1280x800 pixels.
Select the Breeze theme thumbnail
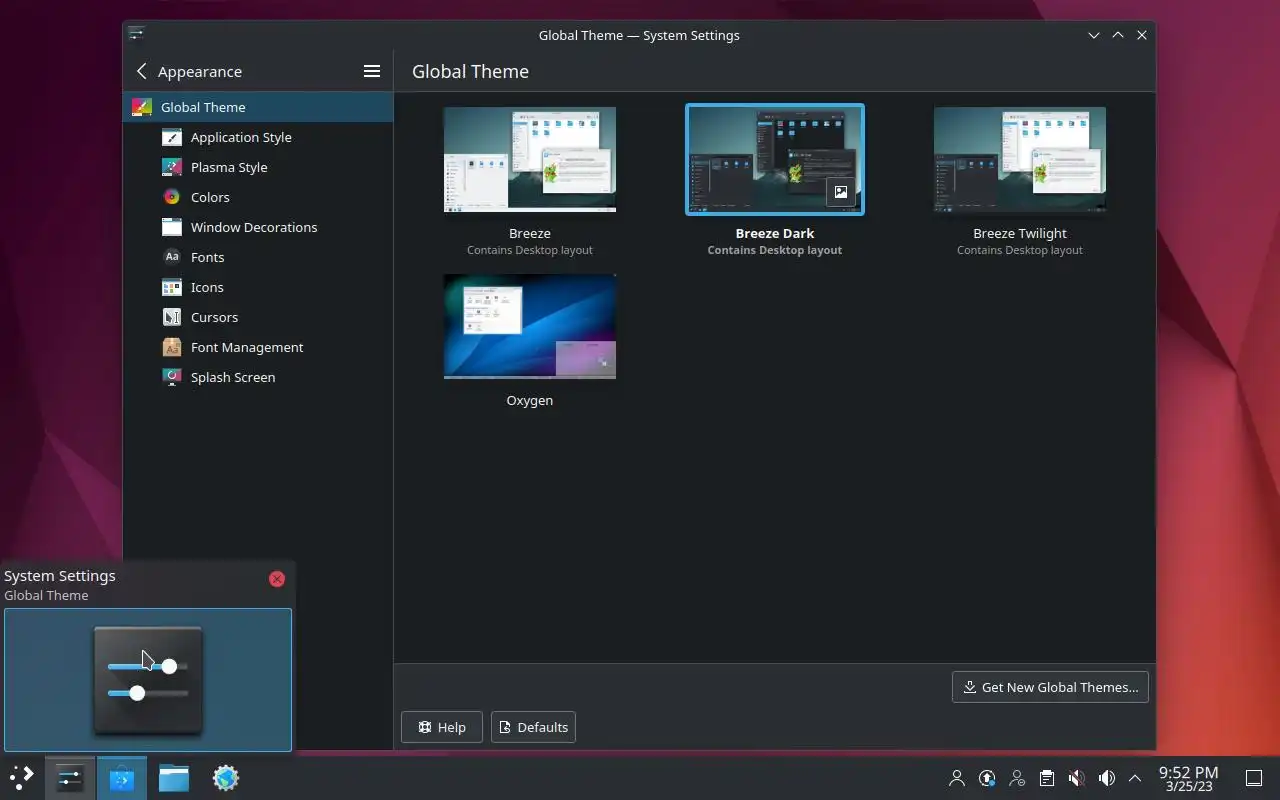(x=530, y=160)
